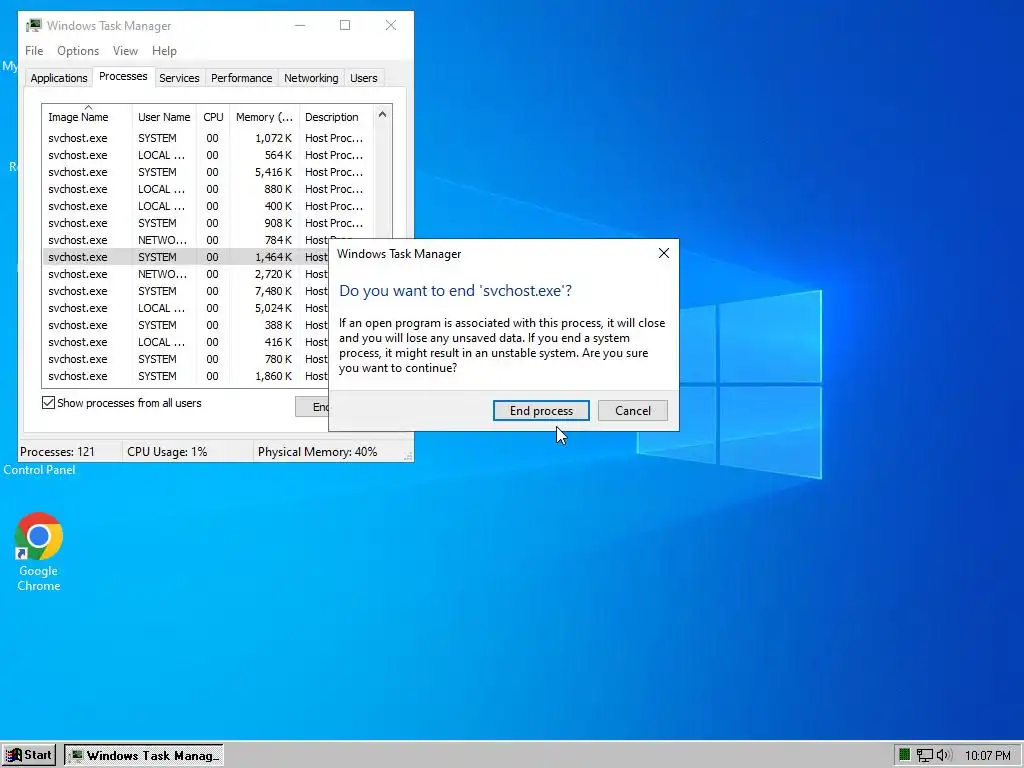Select the svchost.exe row using 7,480 K
1024x768 pixels.
click(186, 291)
